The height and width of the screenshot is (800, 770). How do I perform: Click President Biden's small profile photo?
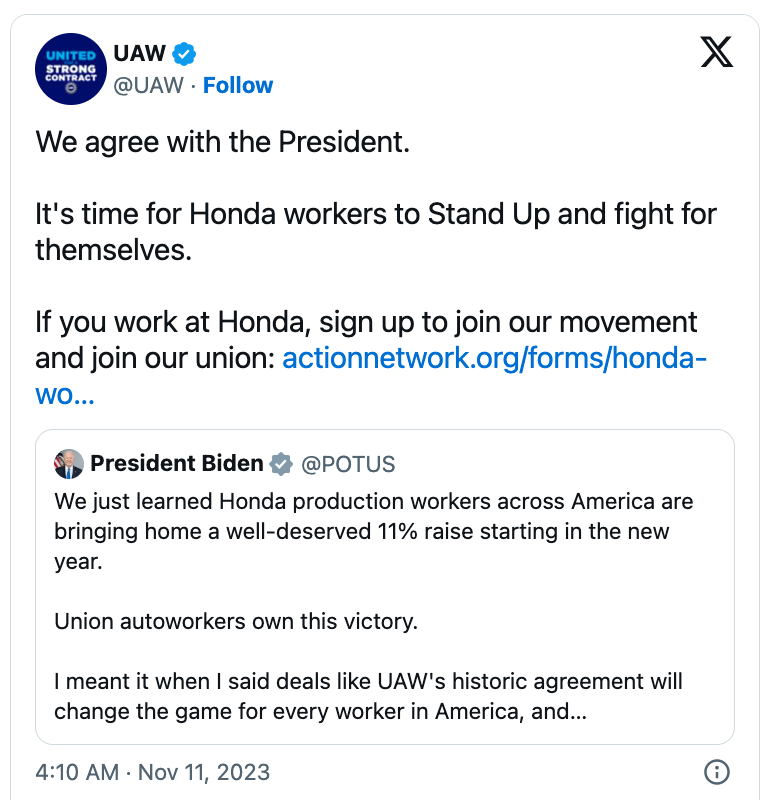point(69,464)
